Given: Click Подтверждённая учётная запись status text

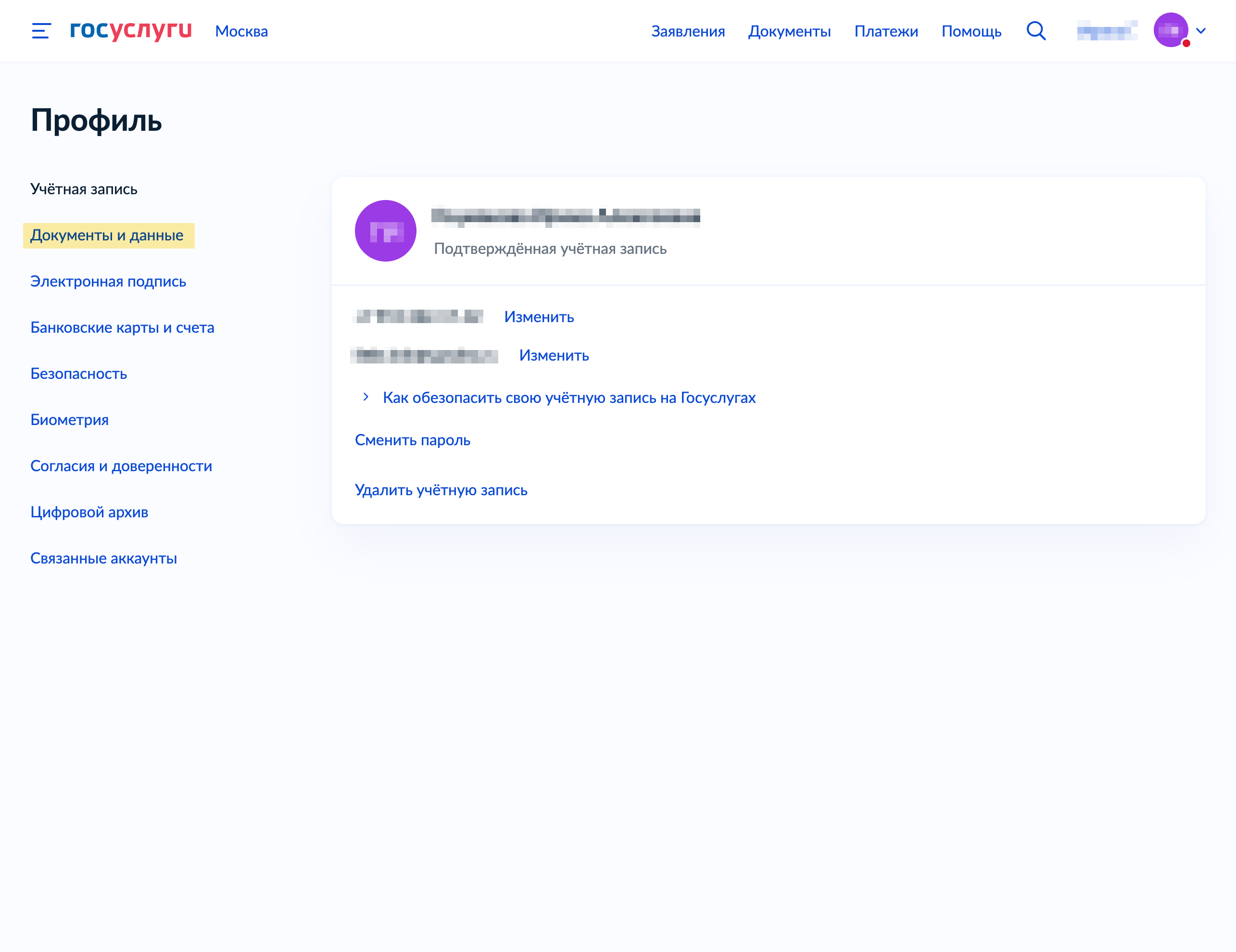Looking at the screenshot, I should (x=550, y=249).
